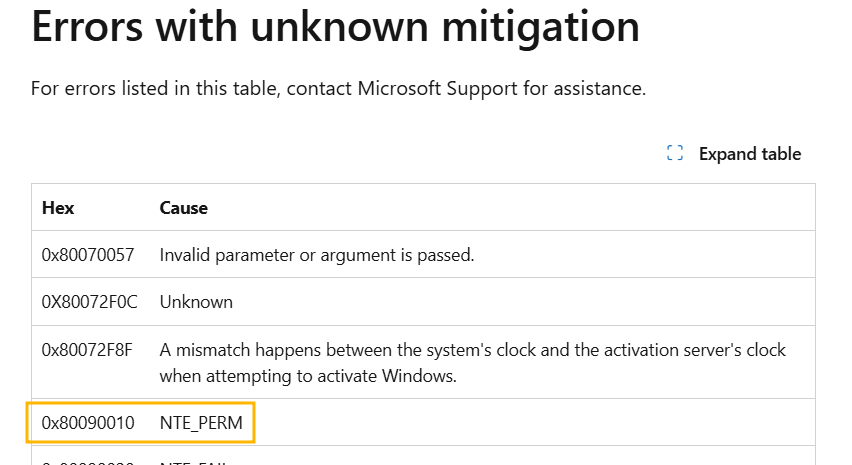Click the 'Errors with unknown mitigation' heading

point(336,27)
